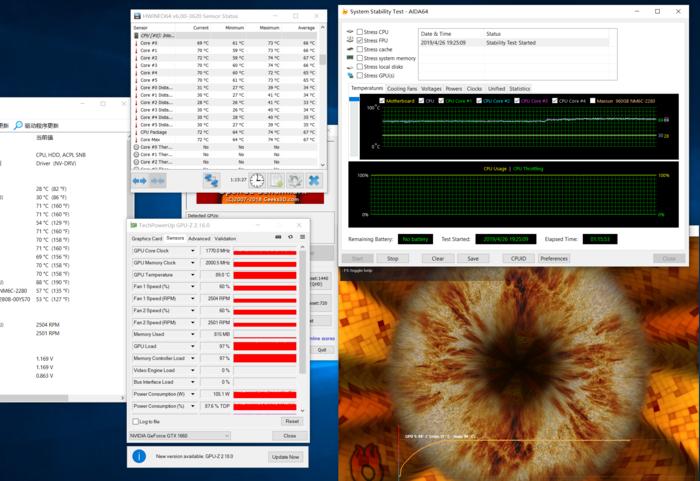700x481 pixels.
Task: Click Stop button in AIDA64 stability test
Action: click(392, 259)
